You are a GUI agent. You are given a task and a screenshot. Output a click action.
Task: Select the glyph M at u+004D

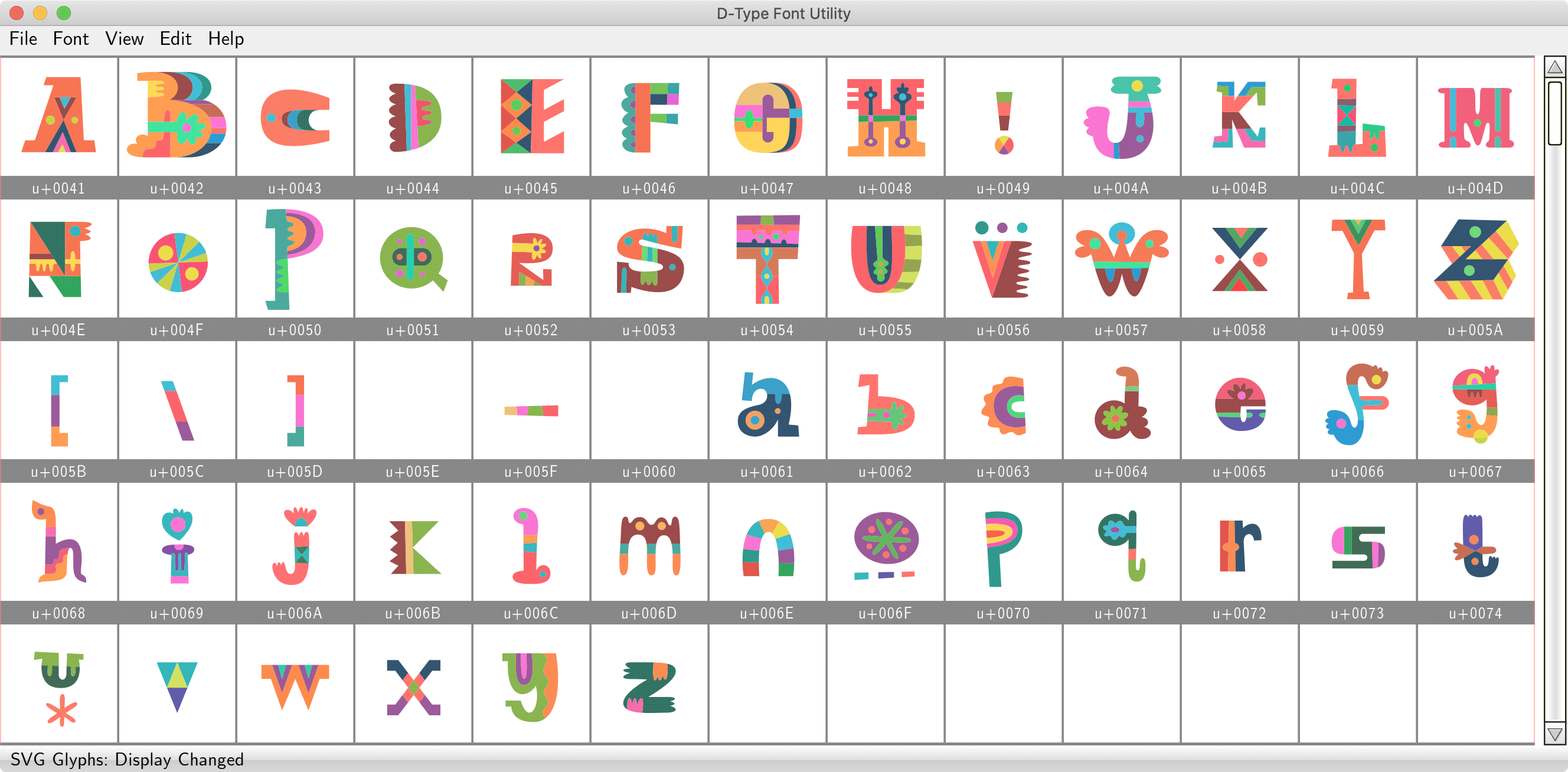tap(1475, 117)
